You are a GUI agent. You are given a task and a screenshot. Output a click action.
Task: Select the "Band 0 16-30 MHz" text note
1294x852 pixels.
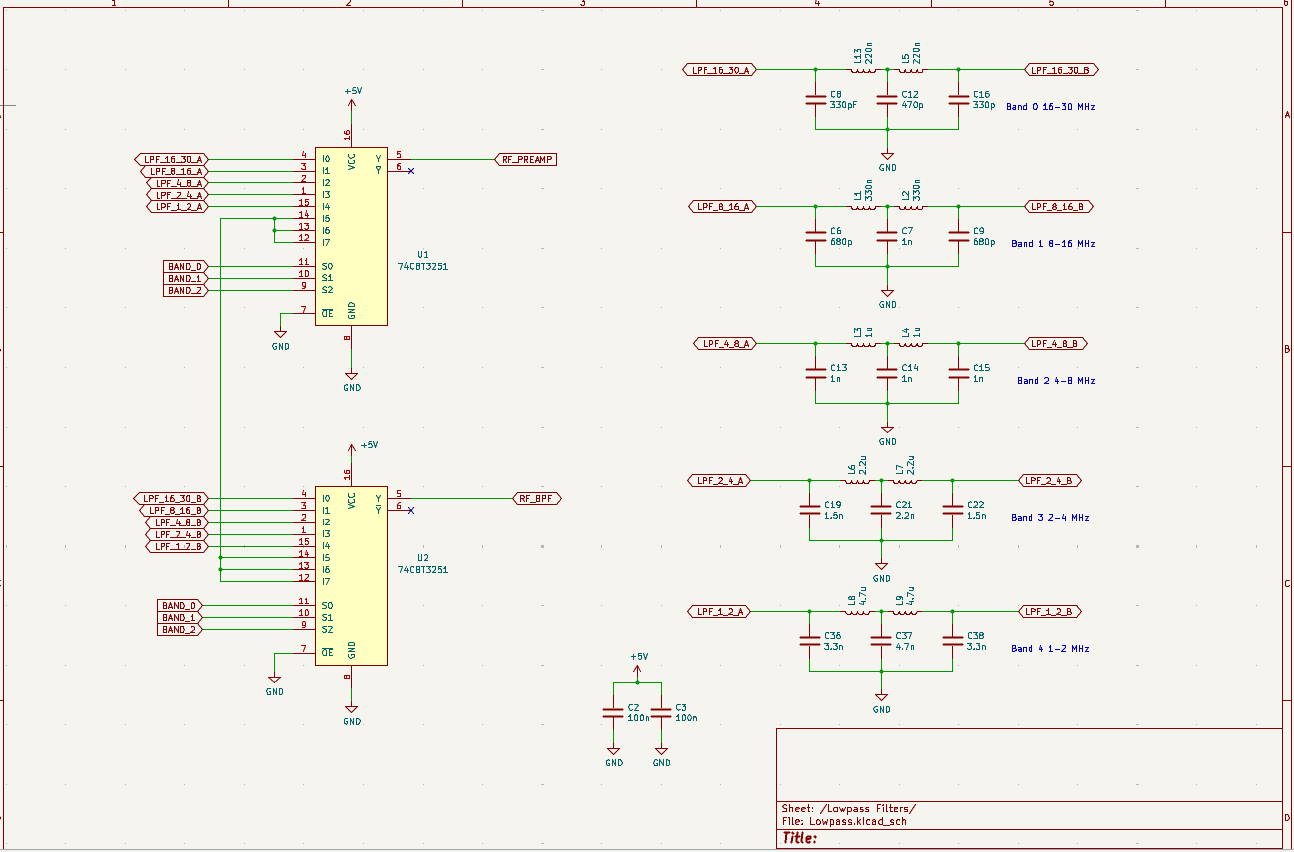pos(1050,107)
